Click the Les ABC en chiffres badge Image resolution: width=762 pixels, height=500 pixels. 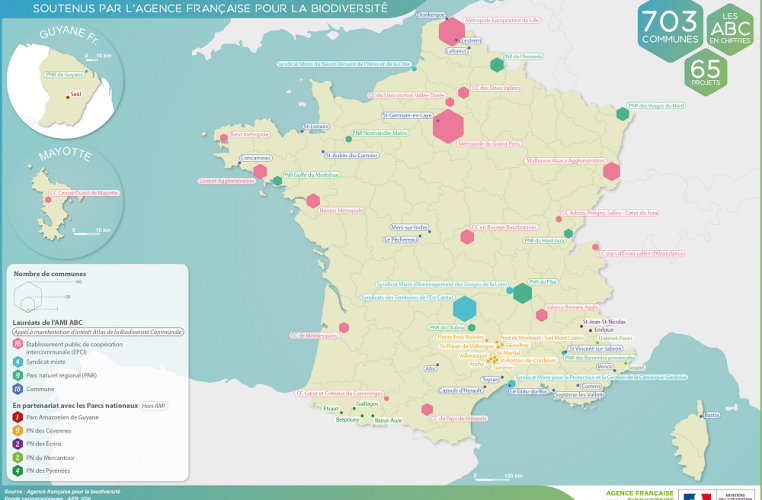click(730, 29)
